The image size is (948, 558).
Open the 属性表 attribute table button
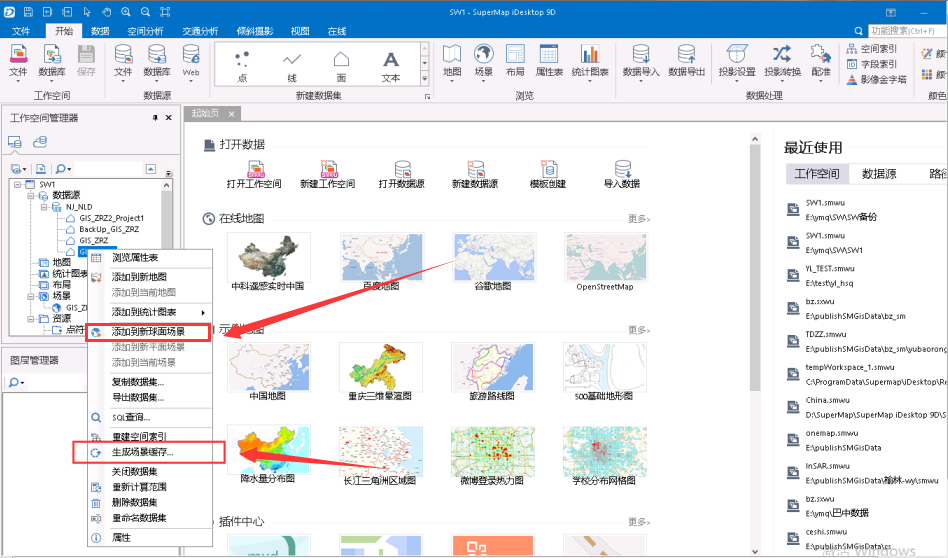pyautogui.click(x=549, y=62)
